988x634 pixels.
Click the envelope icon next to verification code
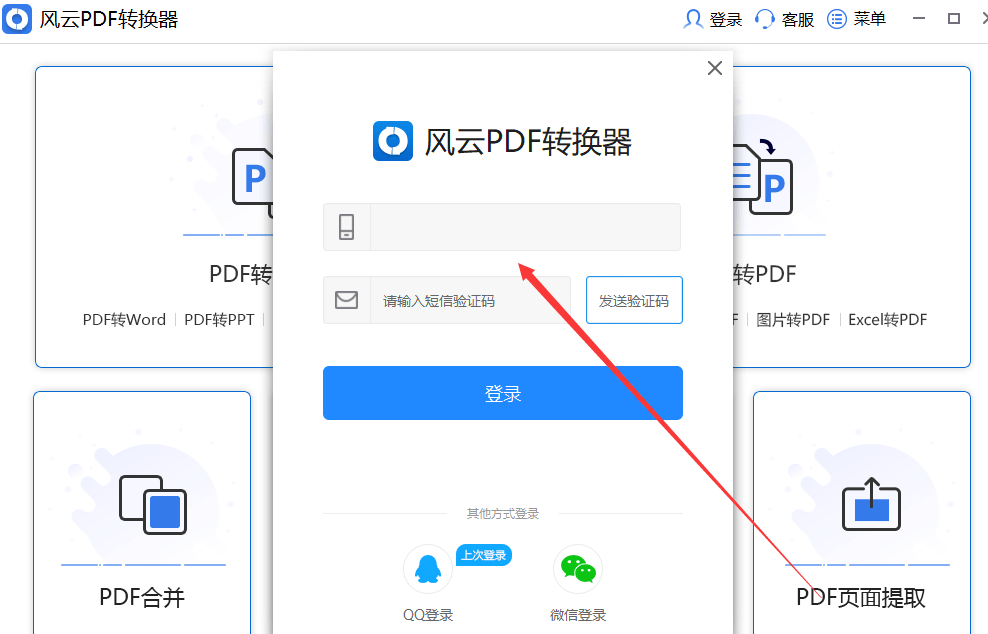[x=347, y=300]
